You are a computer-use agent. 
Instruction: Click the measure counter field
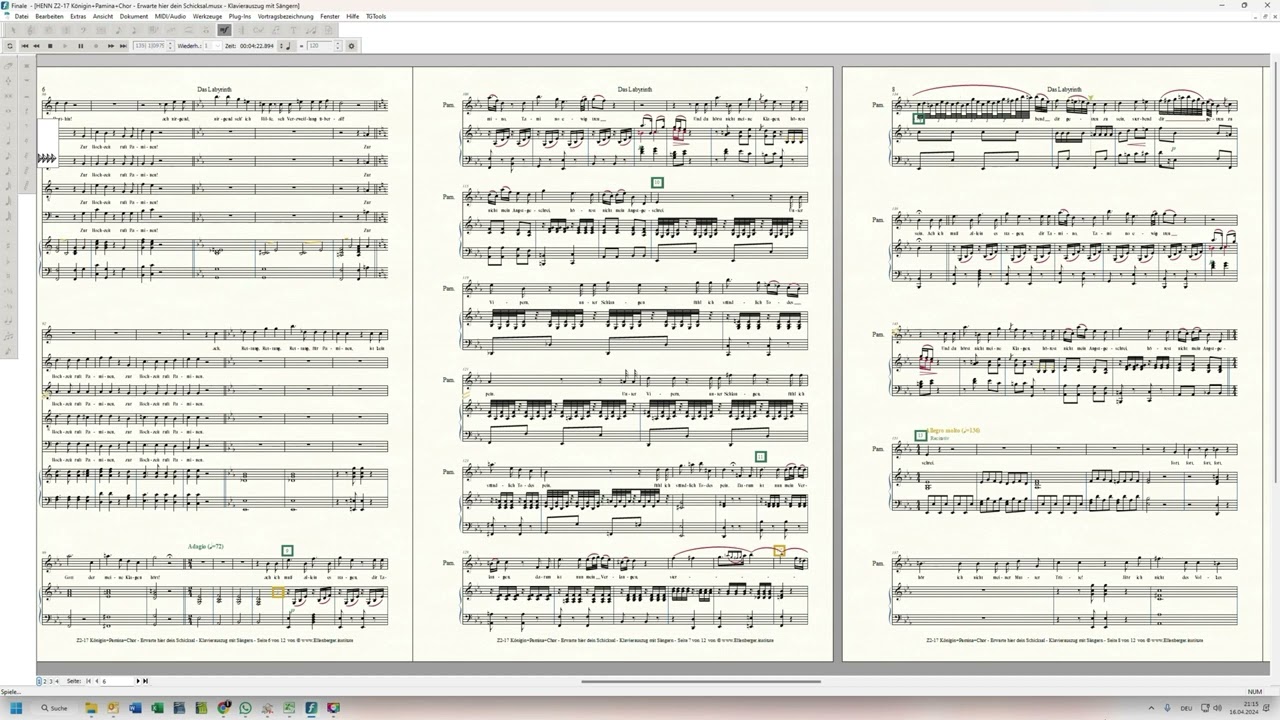click(x=149, y=46)
